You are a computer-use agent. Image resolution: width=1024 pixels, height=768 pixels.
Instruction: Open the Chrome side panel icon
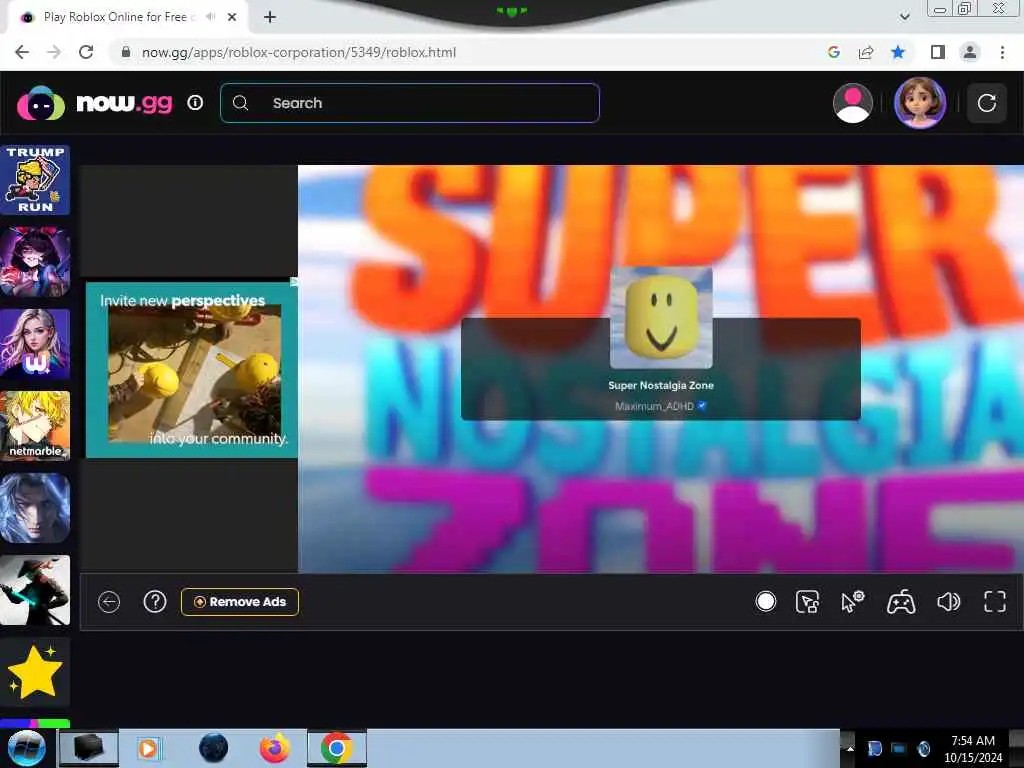pyautogui.click(x=938, y=52)
